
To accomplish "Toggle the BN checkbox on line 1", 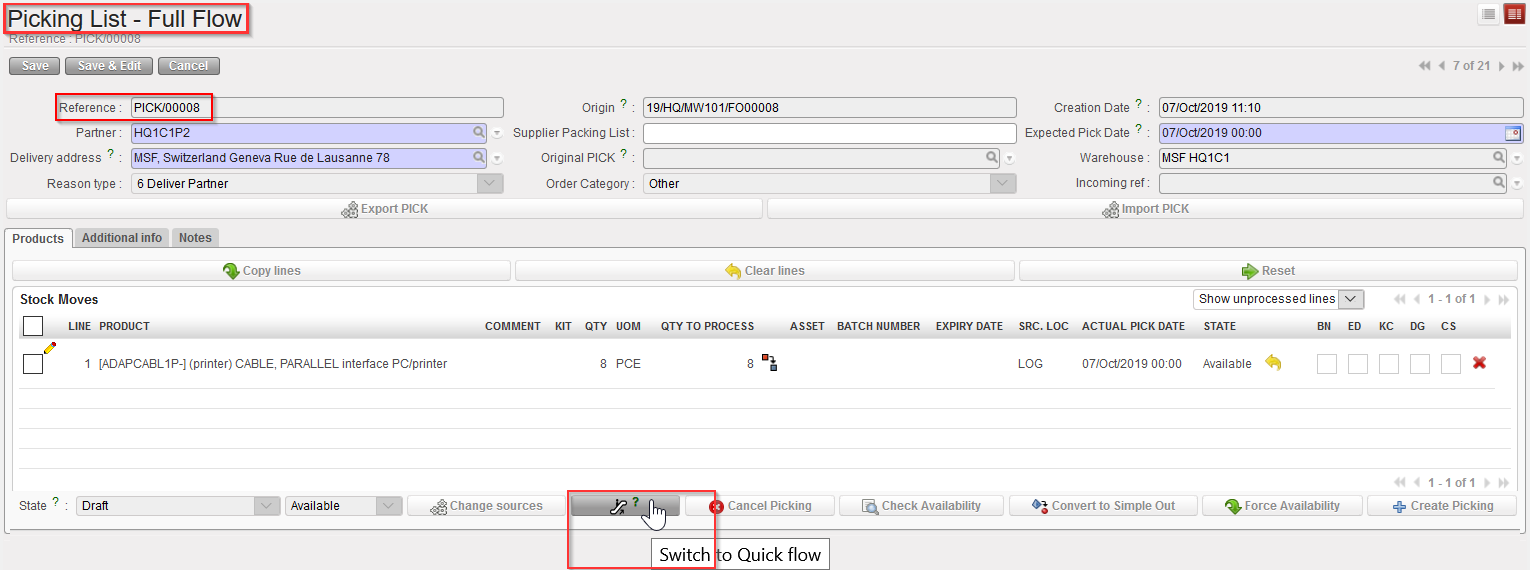I will coord(1326,364).
